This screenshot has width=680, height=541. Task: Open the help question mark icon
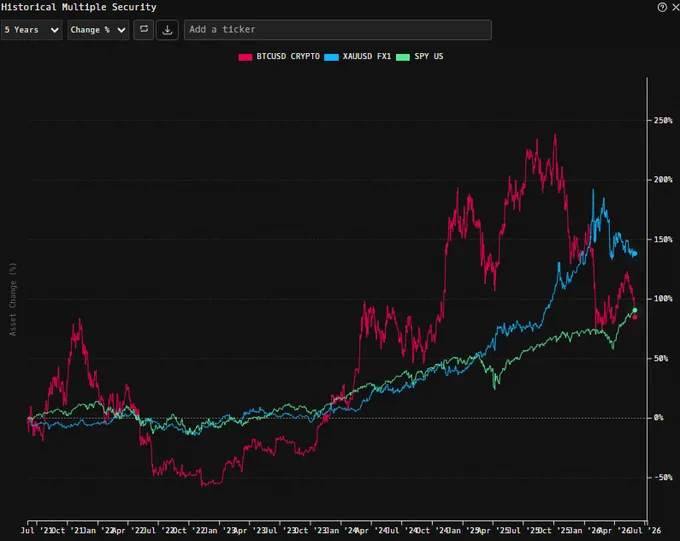coord(662,7)
